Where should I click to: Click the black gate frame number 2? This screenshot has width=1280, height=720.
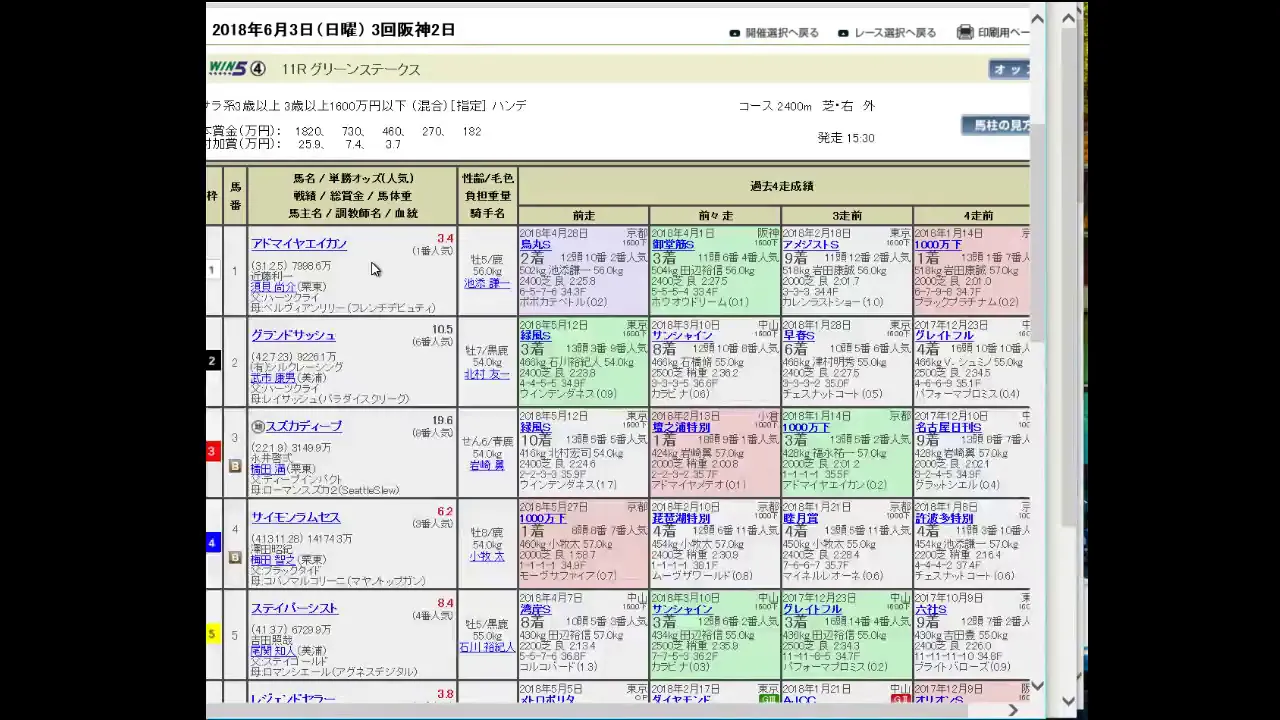(x=212, y=361)
